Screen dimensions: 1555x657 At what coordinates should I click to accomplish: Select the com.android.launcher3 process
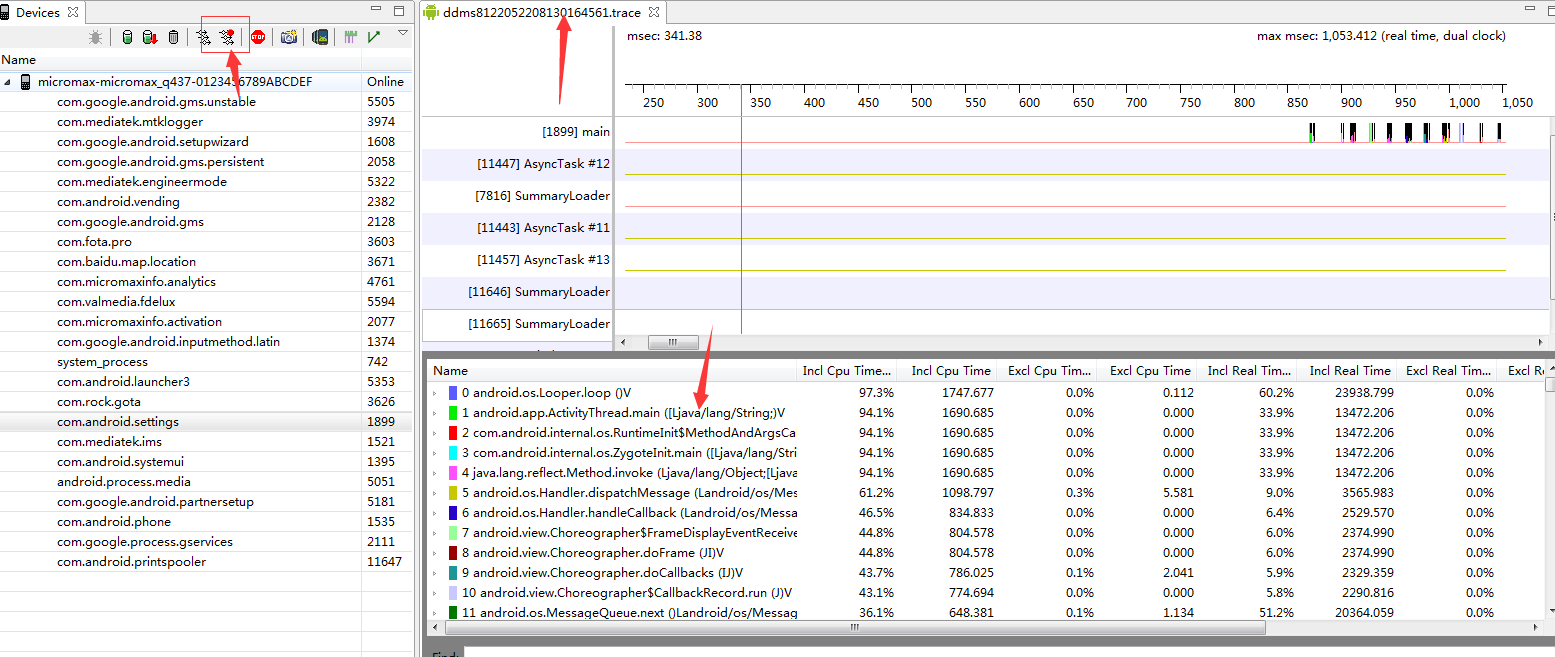tap(206, 382)
